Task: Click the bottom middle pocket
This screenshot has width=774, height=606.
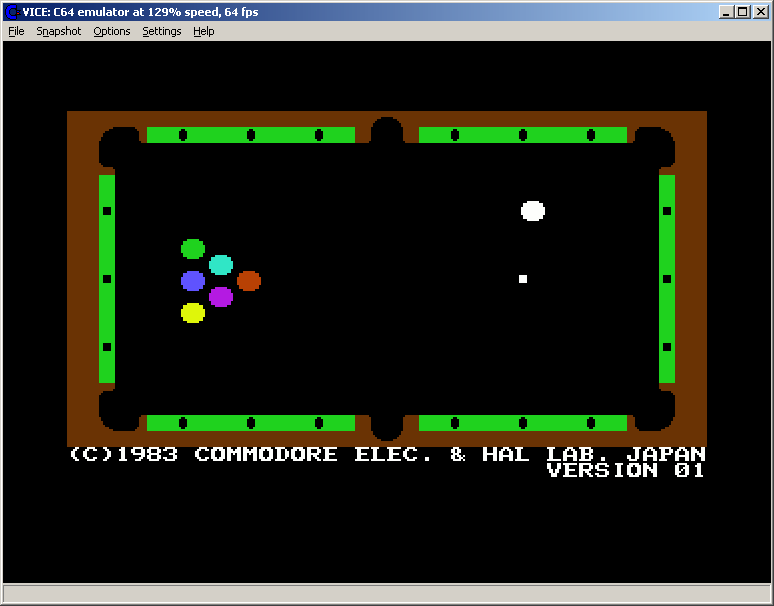Action: pos(387,427)
